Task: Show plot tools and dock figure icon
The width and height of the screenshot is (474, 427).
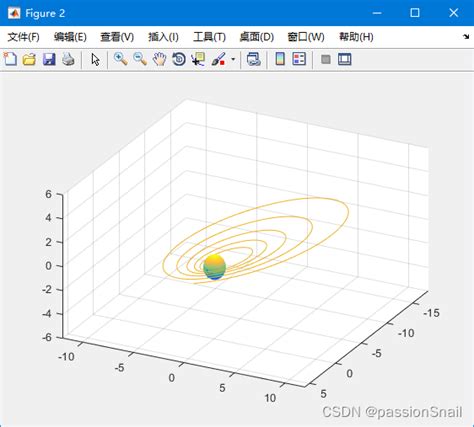Action: (345, 60)
